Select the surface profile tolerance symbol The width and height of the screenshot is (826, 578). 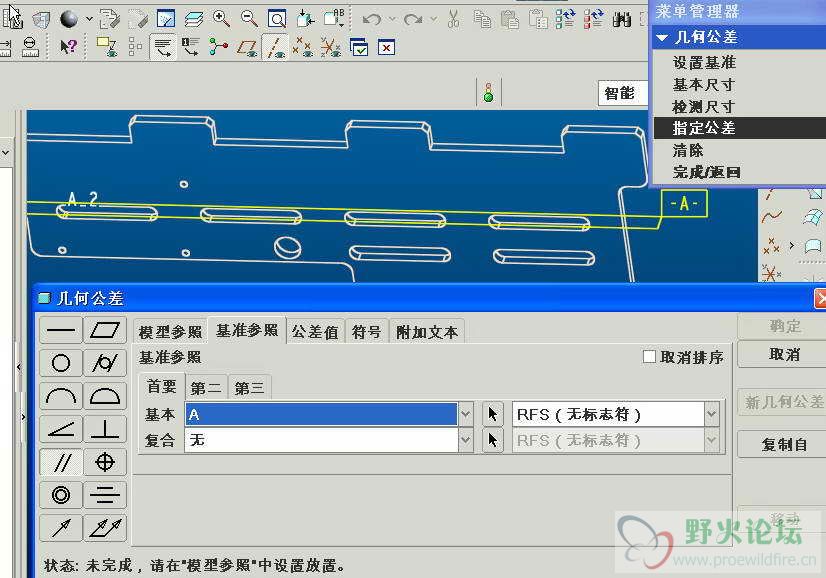[x=105, y=396]
